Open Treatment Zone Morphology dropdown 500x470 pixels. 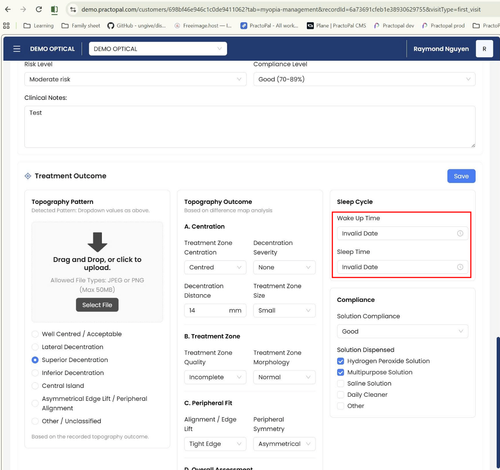[284, 377]
